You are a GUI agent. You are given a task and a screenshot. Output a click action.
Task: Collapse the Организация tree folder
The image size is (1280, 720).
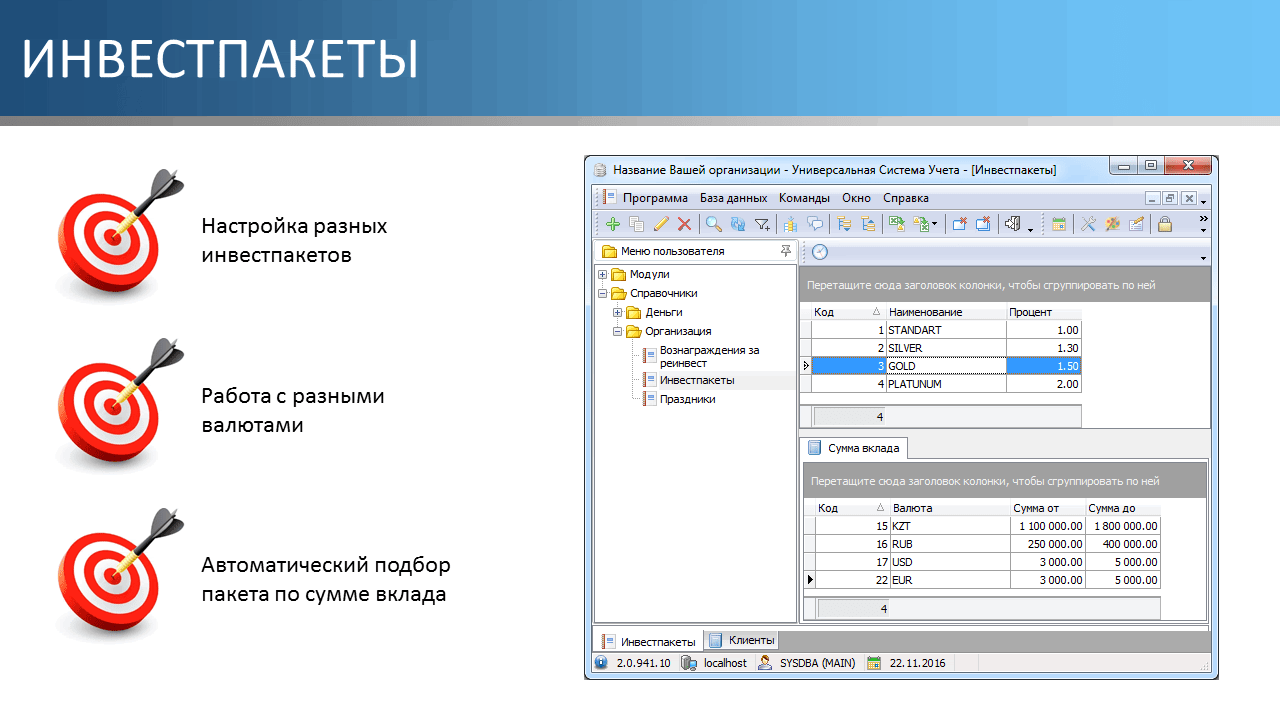[x=618, y=331]
